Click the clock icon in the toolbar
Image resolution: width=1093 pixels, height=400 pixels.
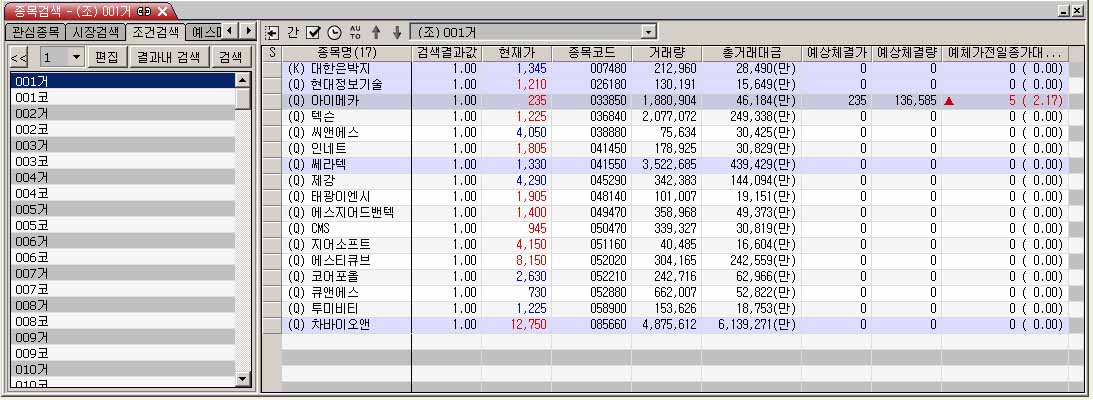[x=334, y=33]
